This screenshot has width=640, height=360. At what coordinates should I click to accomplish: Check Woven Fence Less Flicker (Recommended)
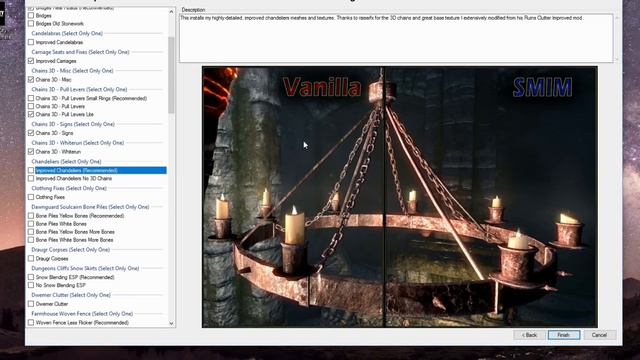31,322
